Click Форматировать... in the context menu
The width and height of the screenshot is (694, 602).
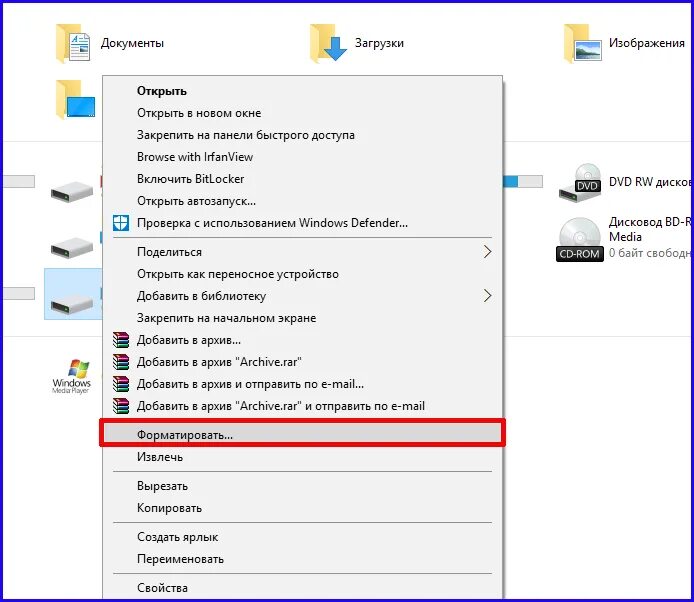(x=303, y=435)
